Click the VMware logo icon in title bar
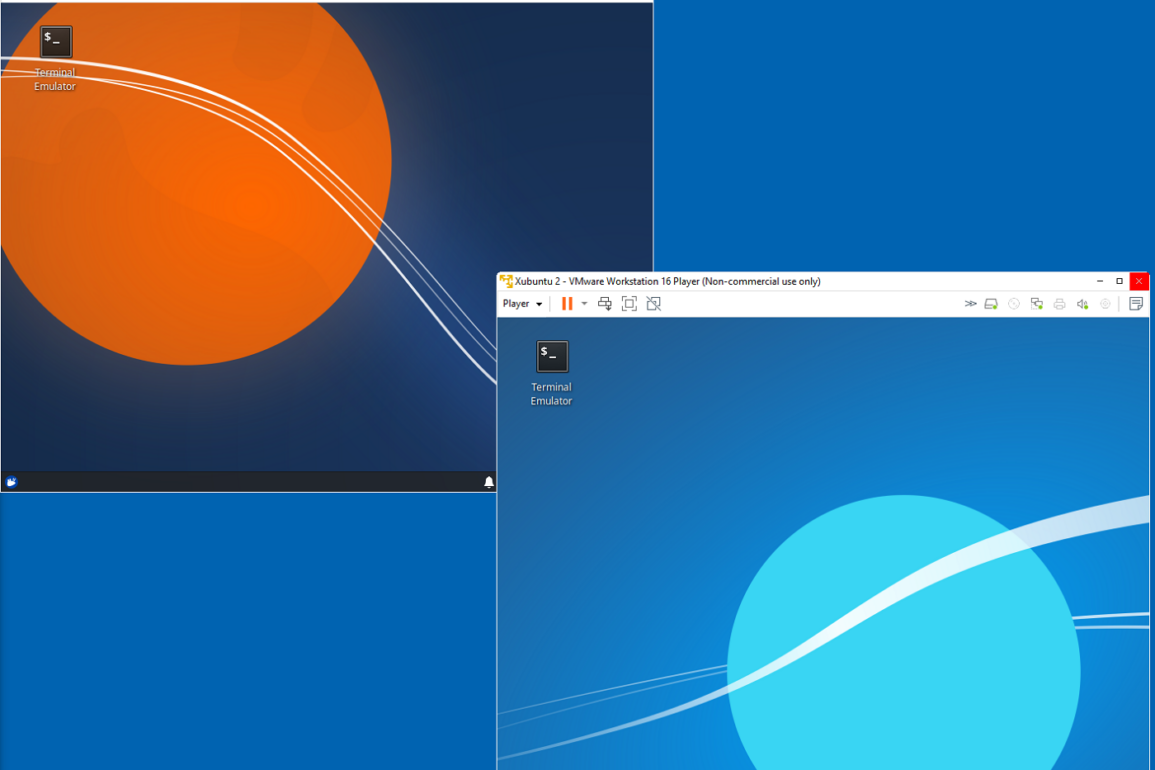Screen dimensions: 1155x770 pyautogui.click(x=506, y=281)
